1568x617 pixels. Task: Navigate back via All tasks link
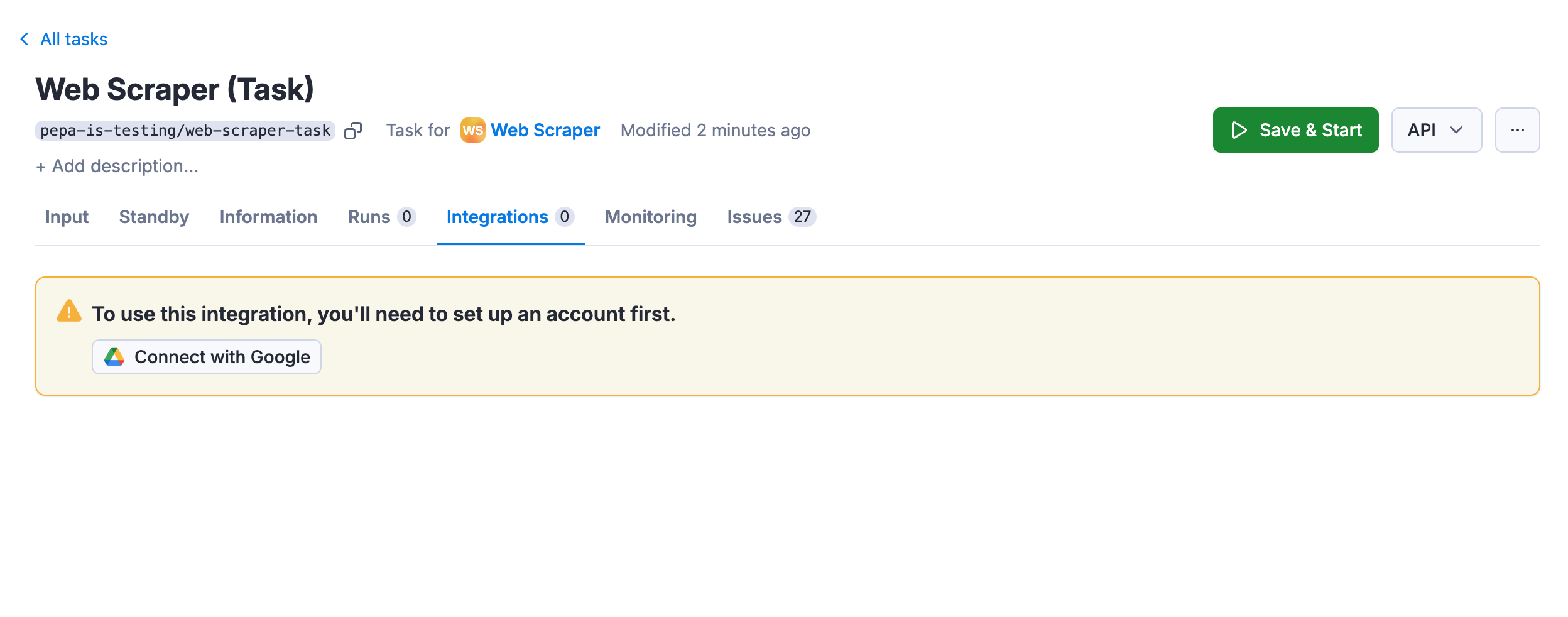[x=73, y=39]
